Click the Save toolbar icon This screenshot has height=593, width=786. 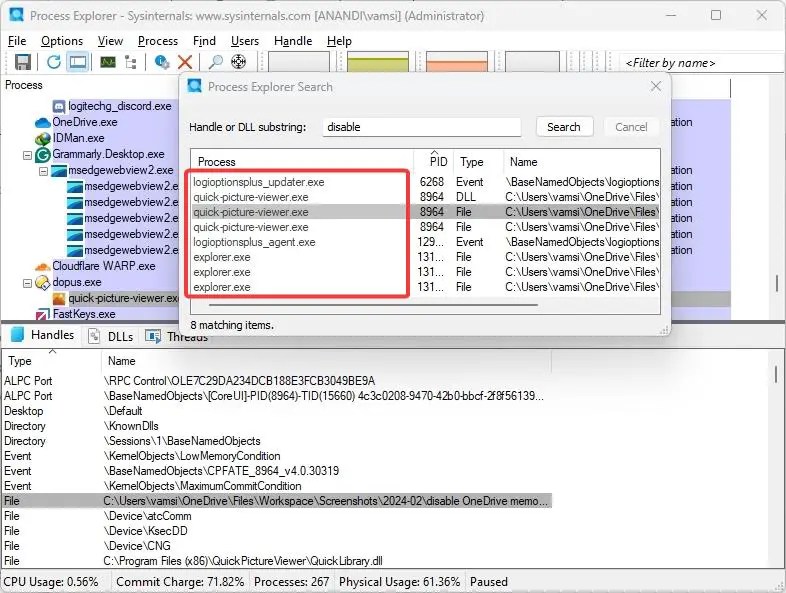click(23, 62)
